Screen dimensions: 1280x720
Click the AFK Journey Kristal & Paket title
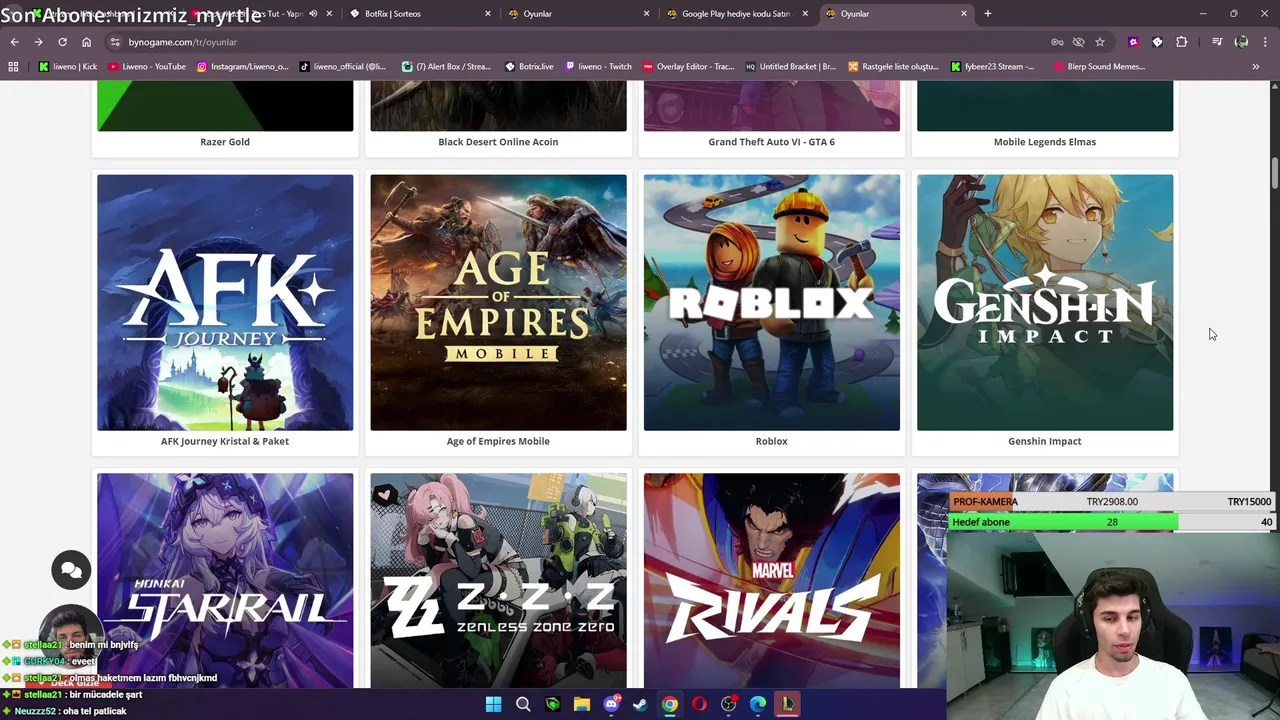pos(225,441)
